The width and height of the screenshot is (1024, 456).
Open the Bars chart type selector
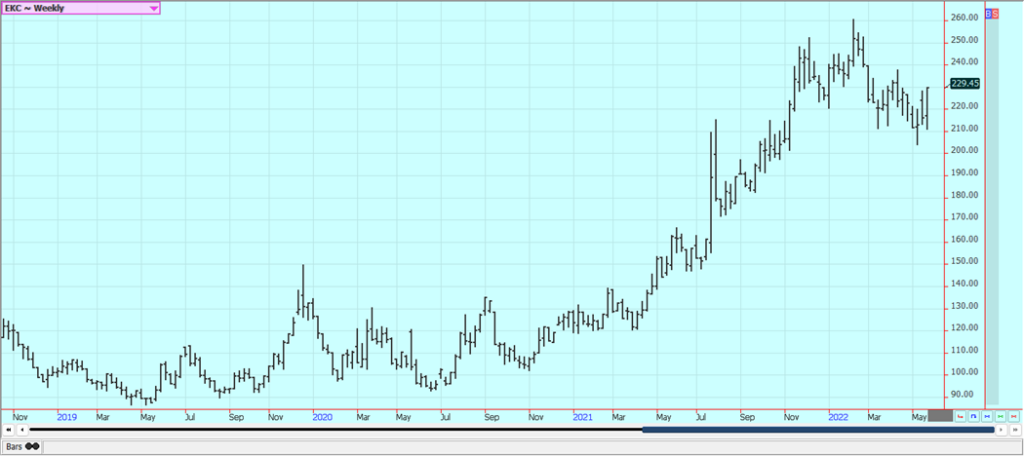(x=22, y=447)
